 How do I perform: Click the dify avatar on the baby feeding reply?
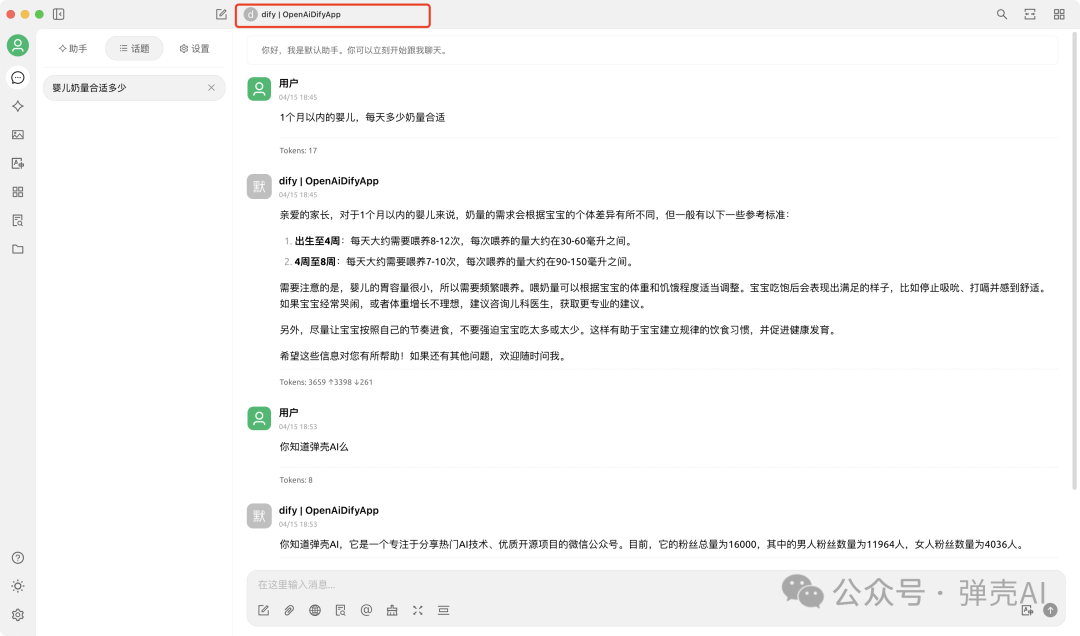click(259, 187)
